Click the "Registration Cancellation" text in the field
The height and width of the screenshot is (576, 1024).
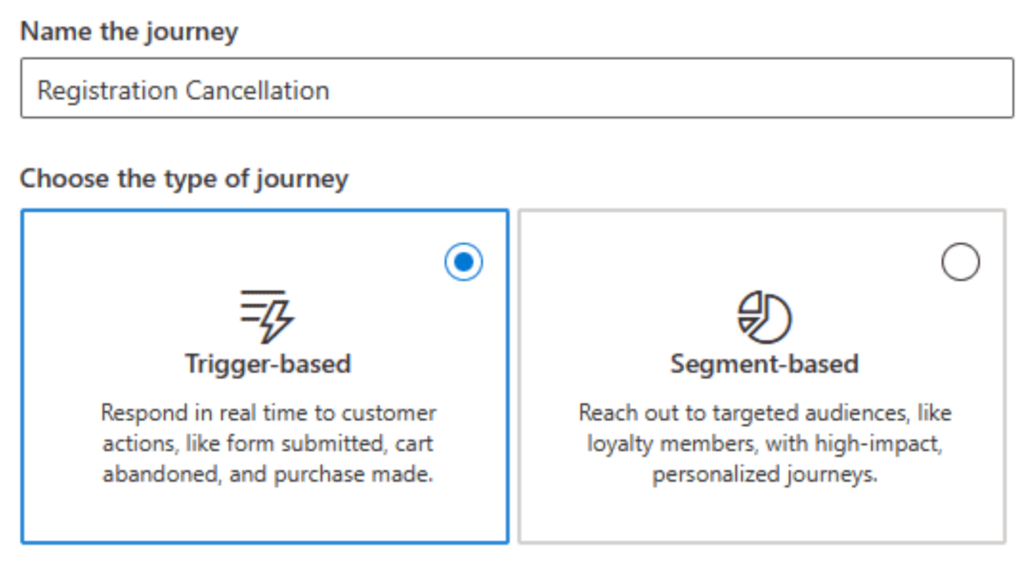(183, 91)
